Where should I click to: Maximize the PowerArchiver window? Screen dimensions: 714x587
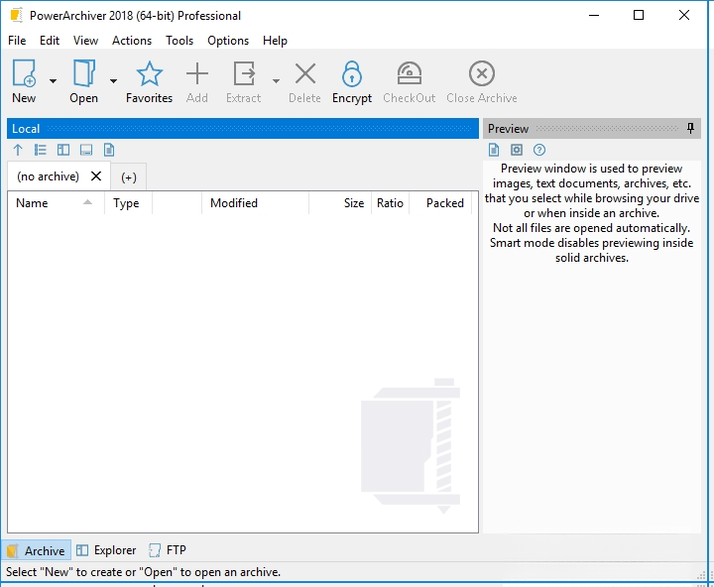point(639,15)
